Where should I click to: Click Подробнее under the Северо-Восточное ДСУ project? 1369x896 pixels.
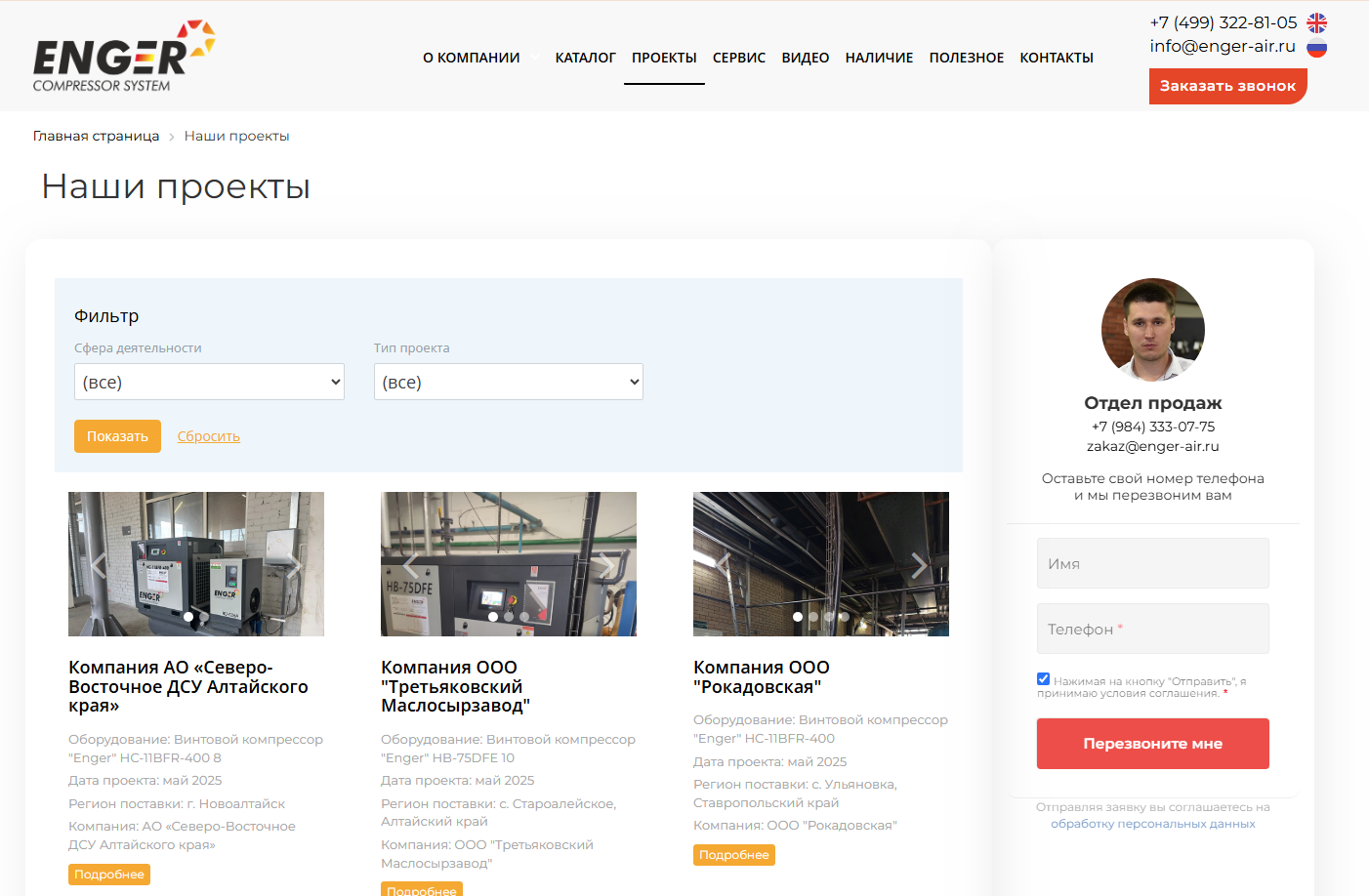tap(109, 875)
